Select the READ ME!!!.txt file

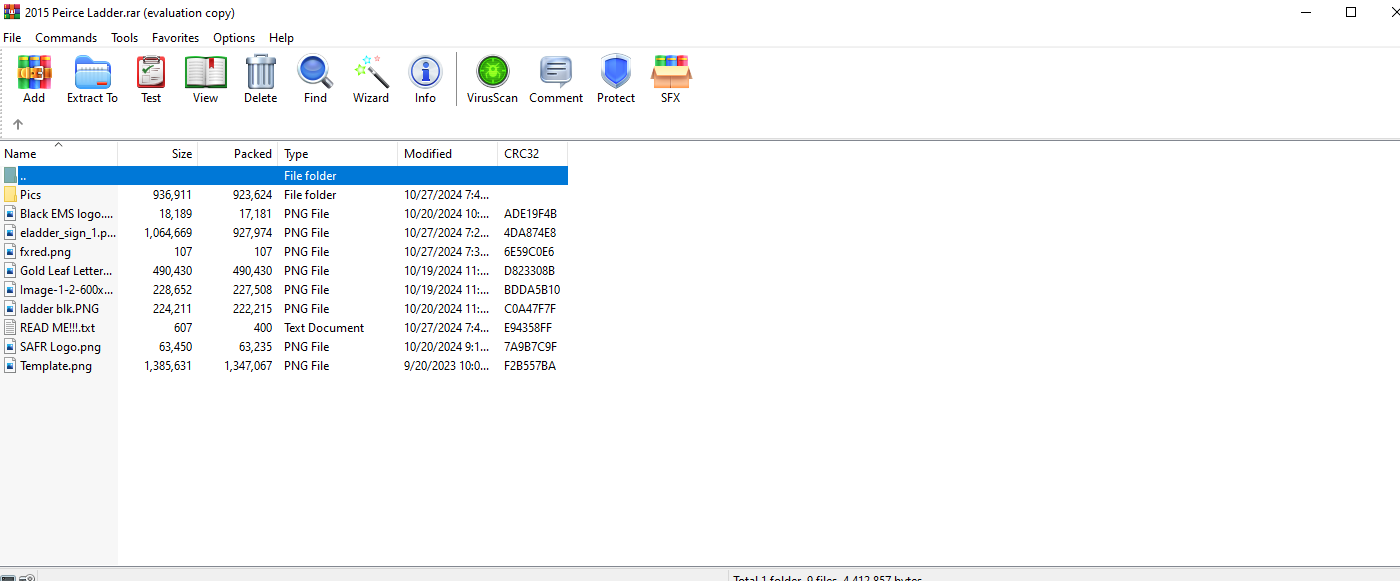57,328
